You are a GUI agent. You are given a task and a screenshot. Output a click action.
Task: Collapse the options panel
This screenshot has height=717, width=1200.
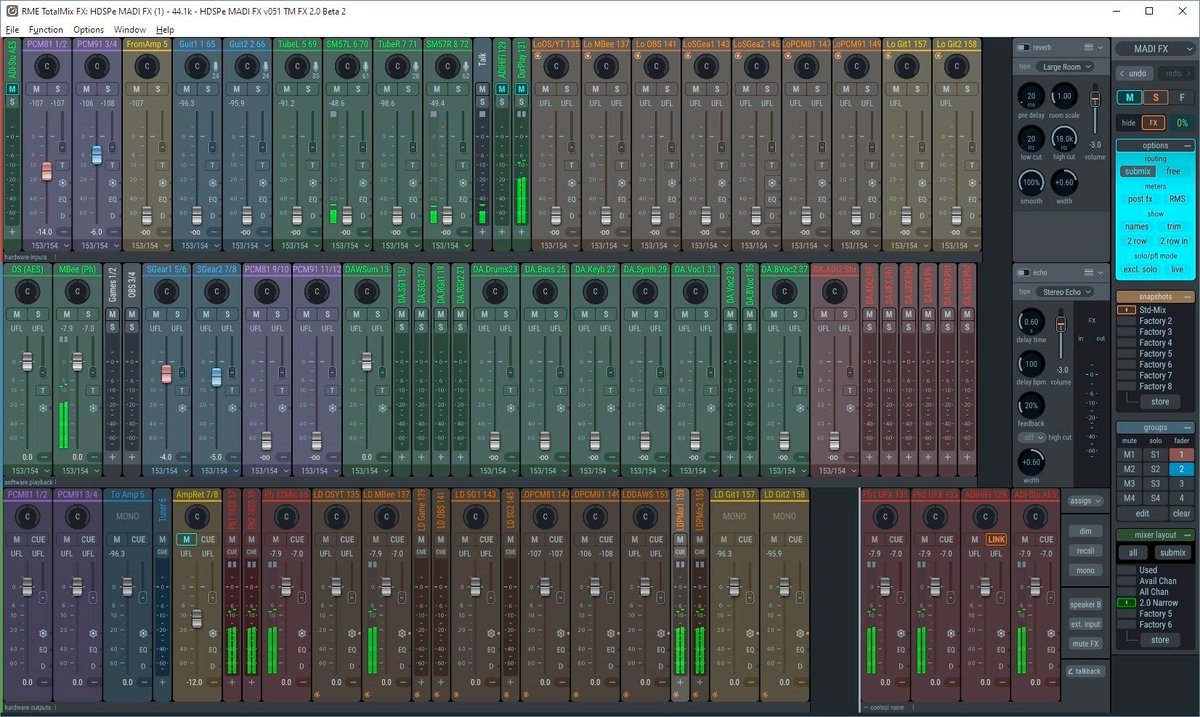(1188, 145)
